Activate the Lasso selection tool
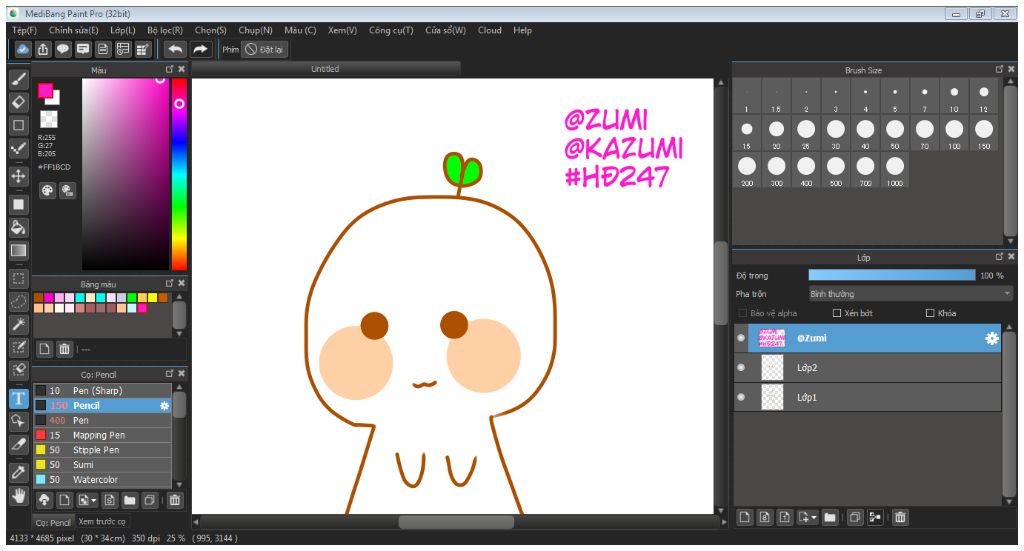Screen dimensions: 1024x551 click(18, 301)
